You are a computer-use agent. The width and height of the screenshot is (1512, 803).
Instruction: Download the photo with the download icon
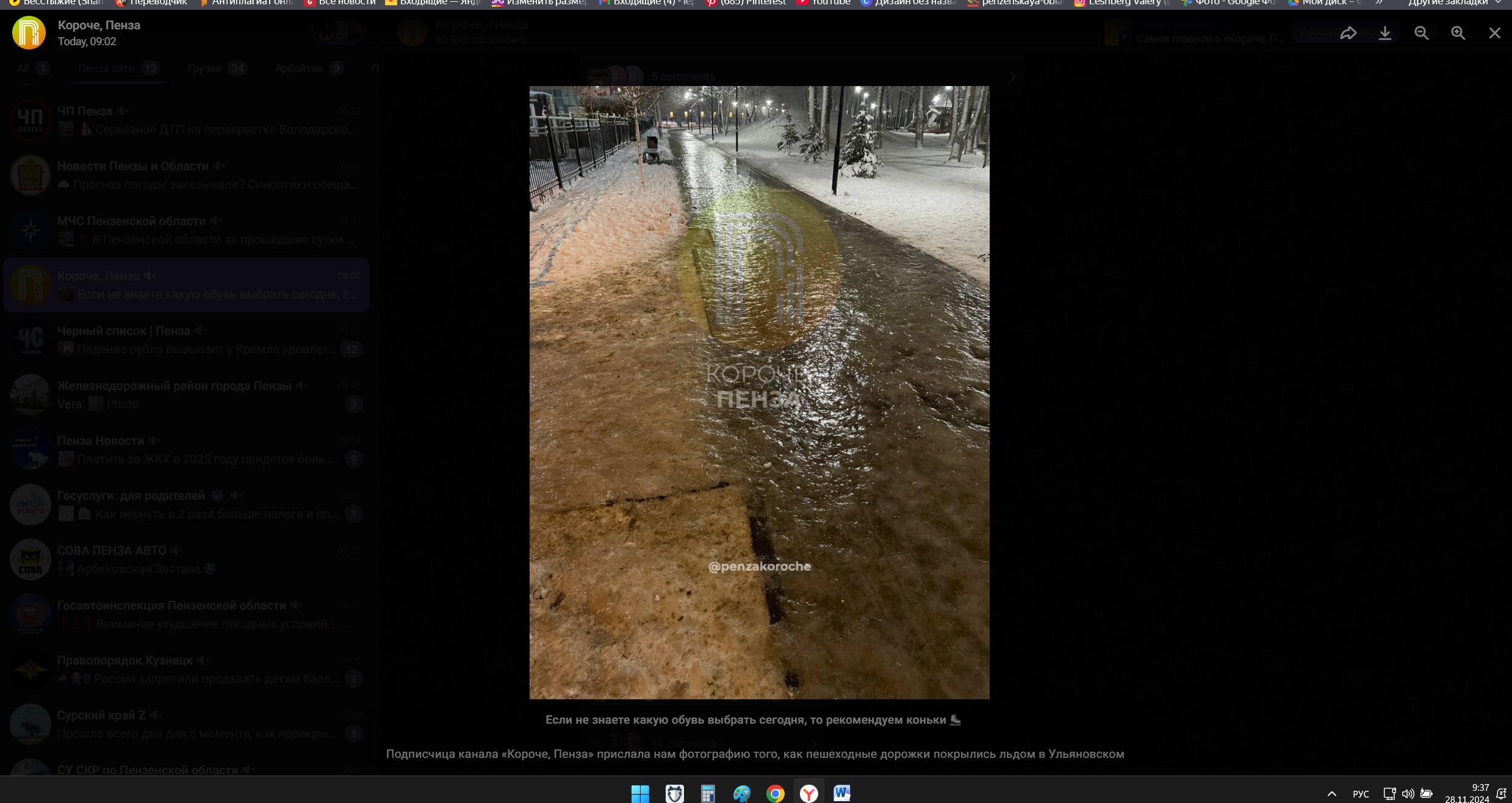coord(1384,33)
